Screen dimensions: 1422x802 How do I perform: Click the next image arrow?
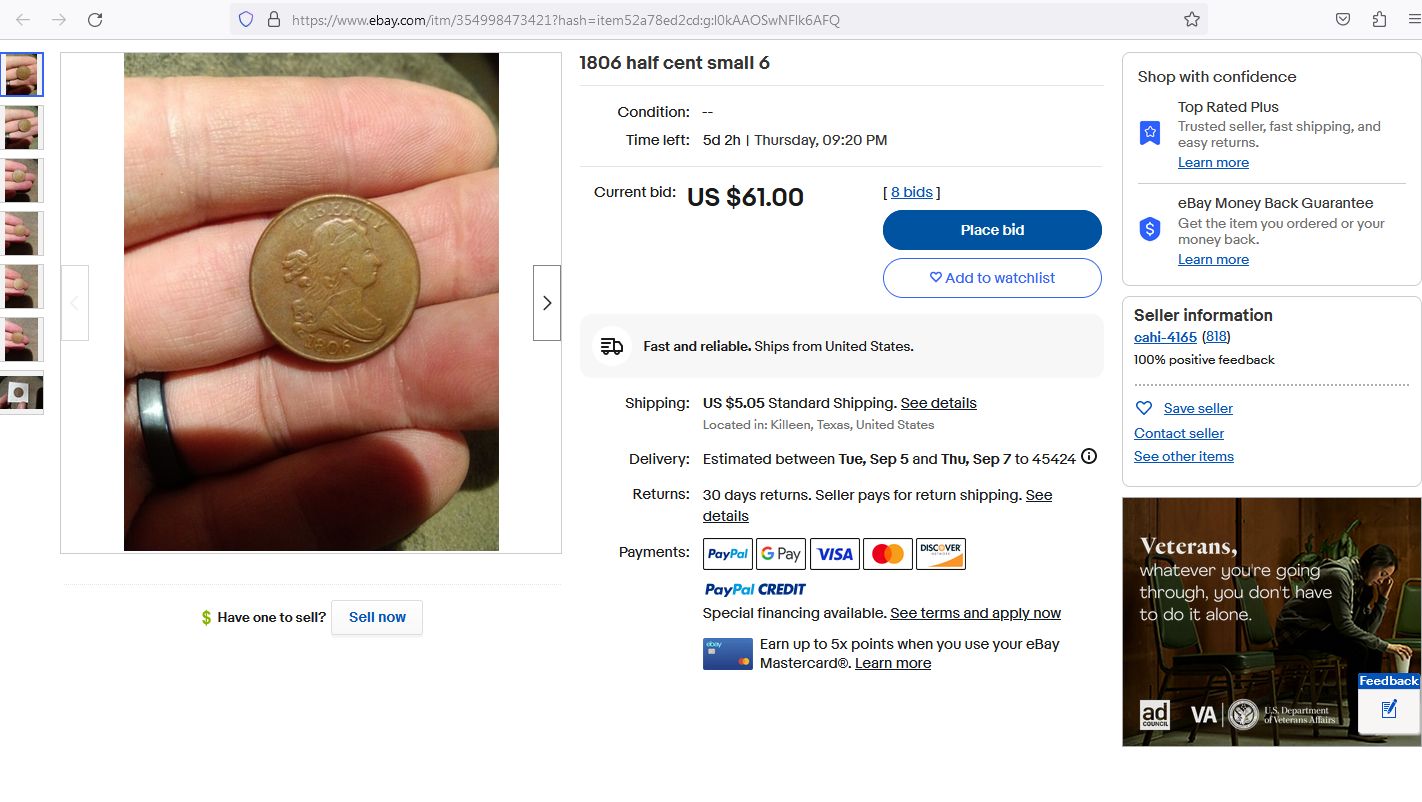click(x=546, y=303)
